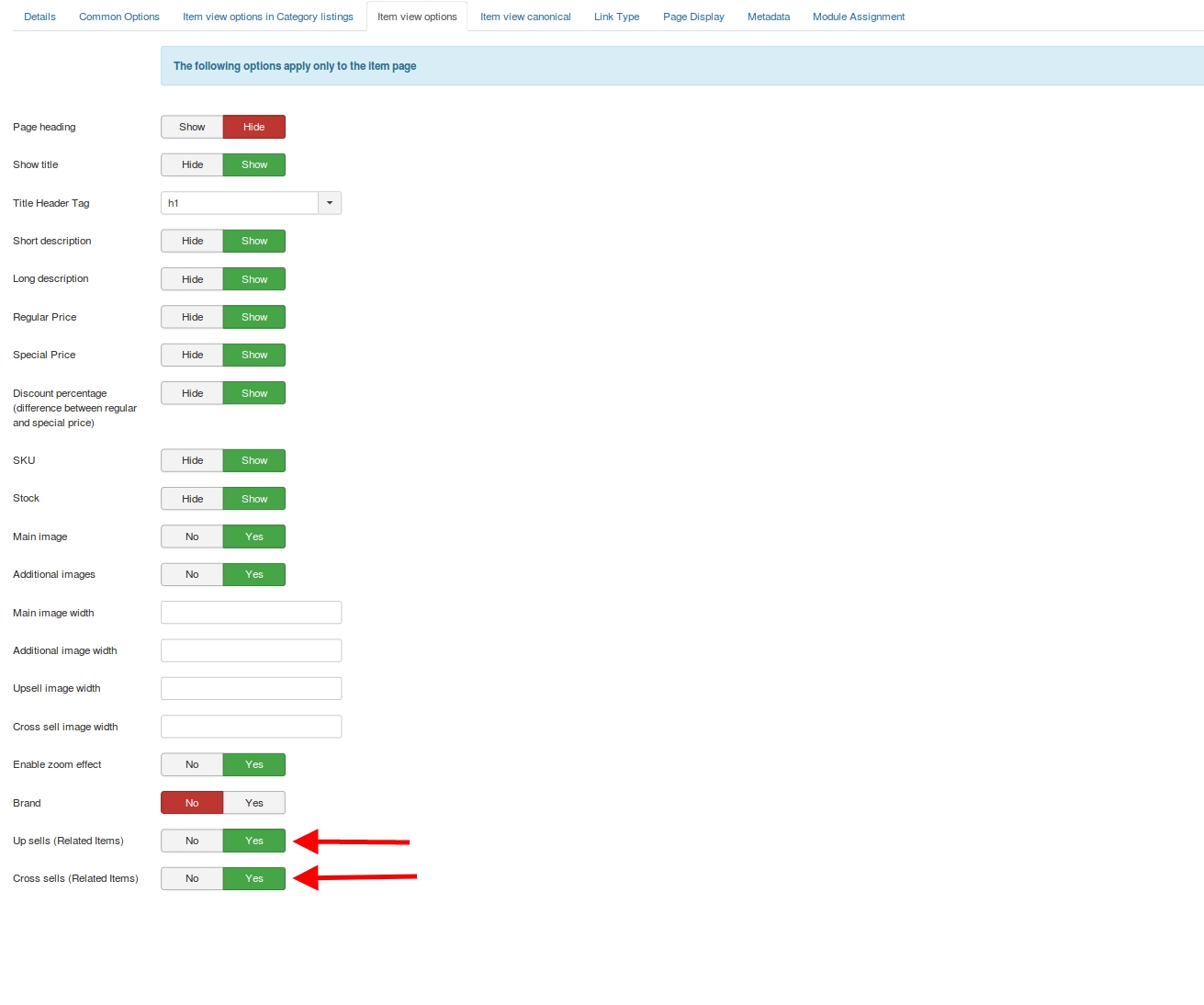Image resolution: width=1204 pixels, height=1005 pixels.
Task: Set Additional images to No
Action: point(192,574)
